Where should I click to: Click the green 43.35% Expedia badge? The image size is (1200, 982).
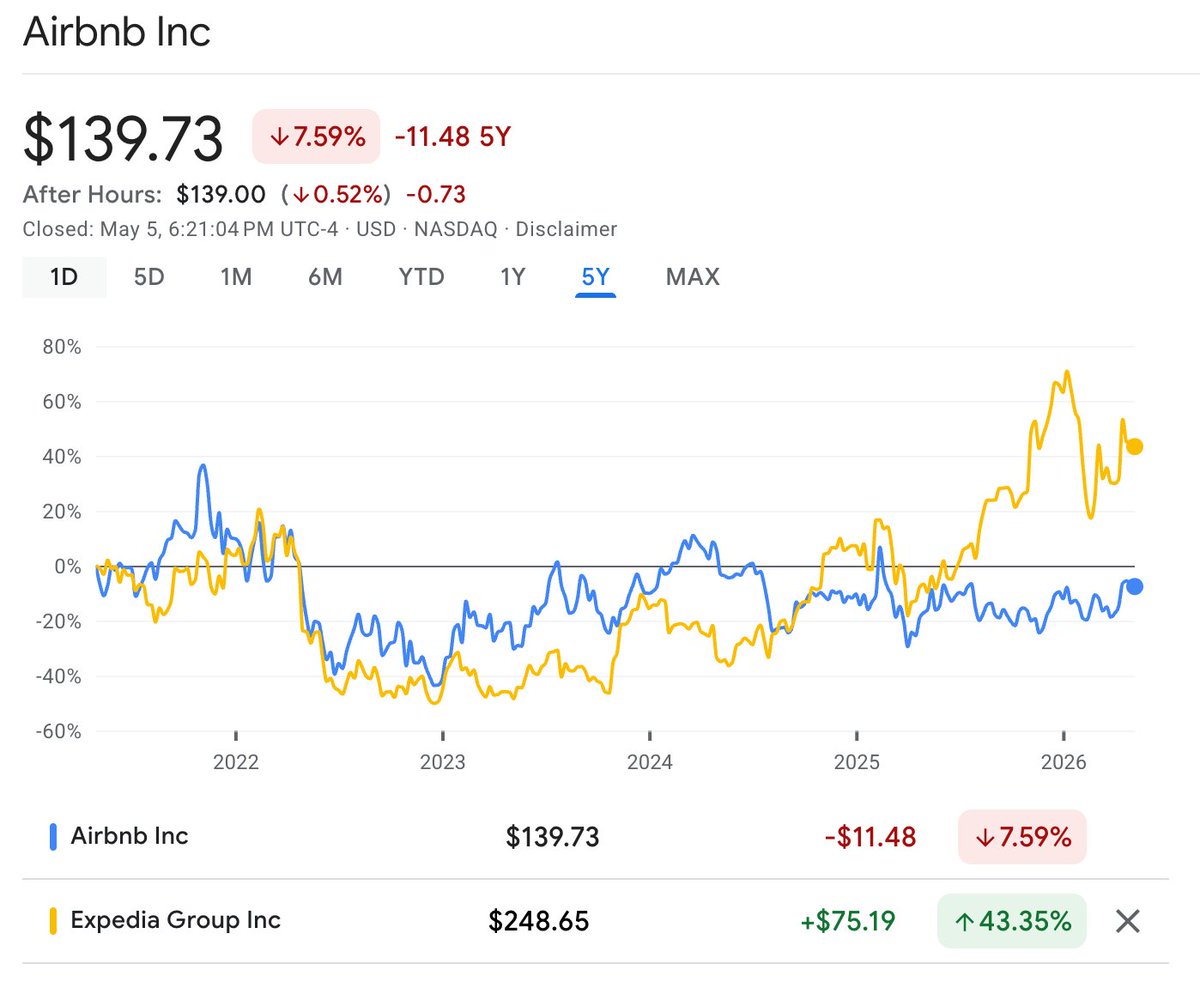pos(1011,921)
